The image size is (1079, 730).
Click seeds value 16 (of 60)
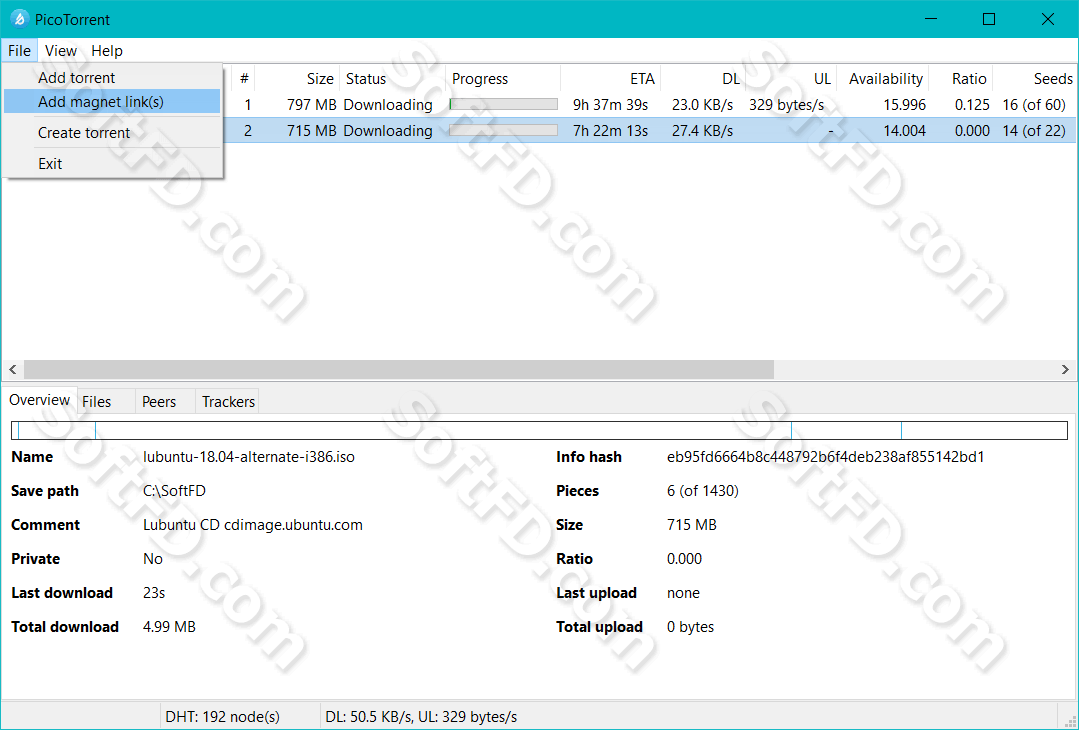point(1034,105)
